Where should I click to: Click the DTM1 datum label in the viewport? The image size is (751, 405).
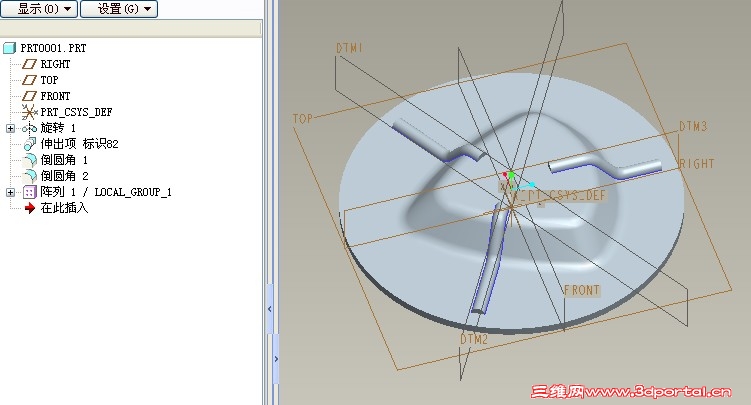(350, 48)
